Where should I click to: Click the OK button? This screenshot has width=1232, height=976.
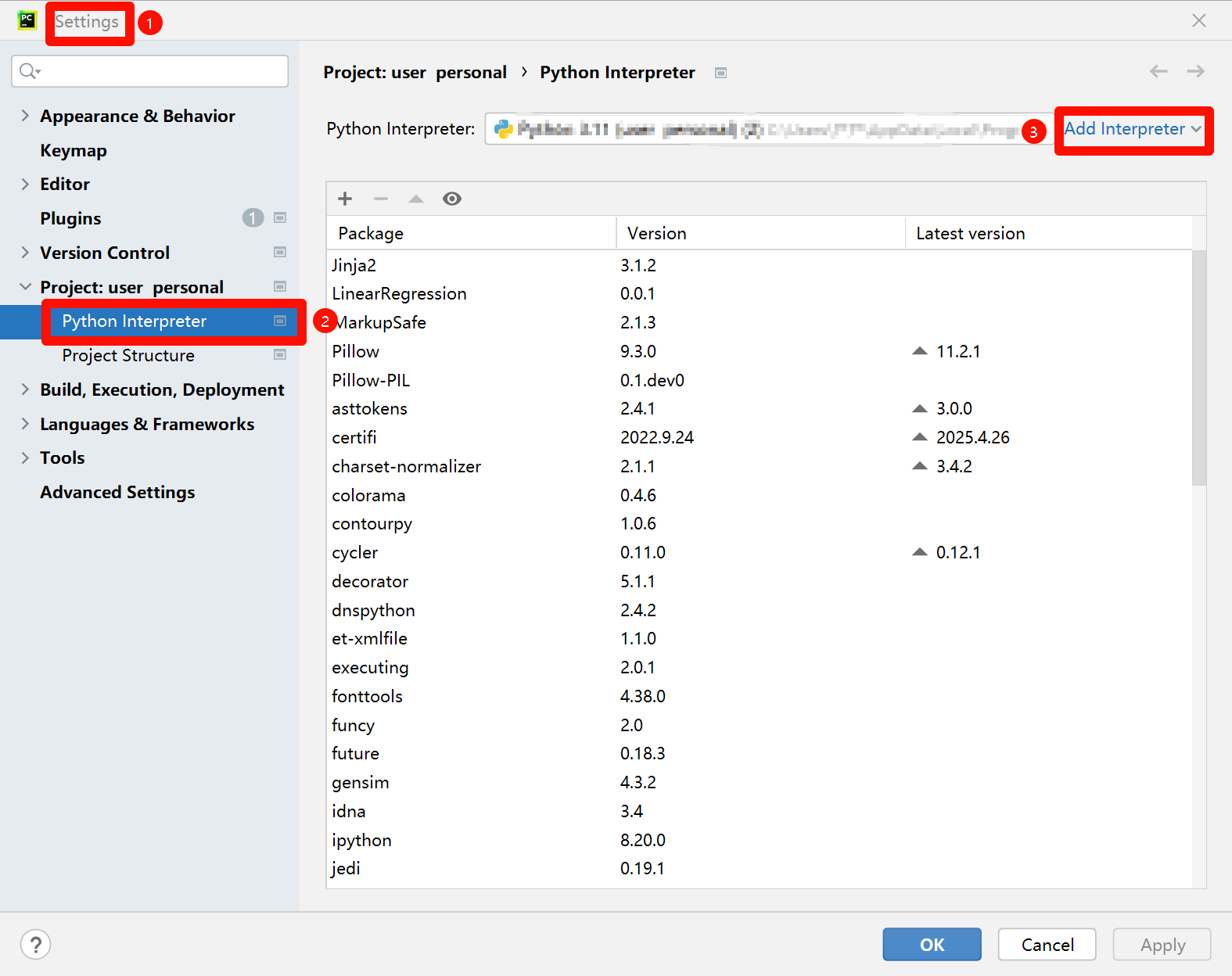(x=932, y=944)
